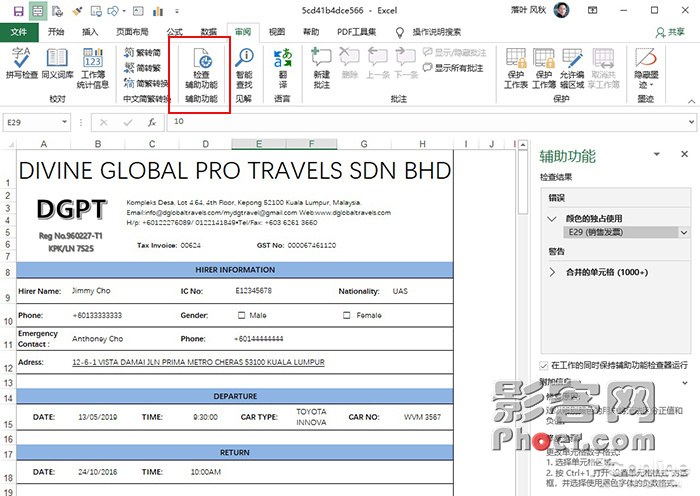The width and height of the screenshot is (700, 496).
Task: Click the Translate (翻译) icon
Action: click(282, 68)
